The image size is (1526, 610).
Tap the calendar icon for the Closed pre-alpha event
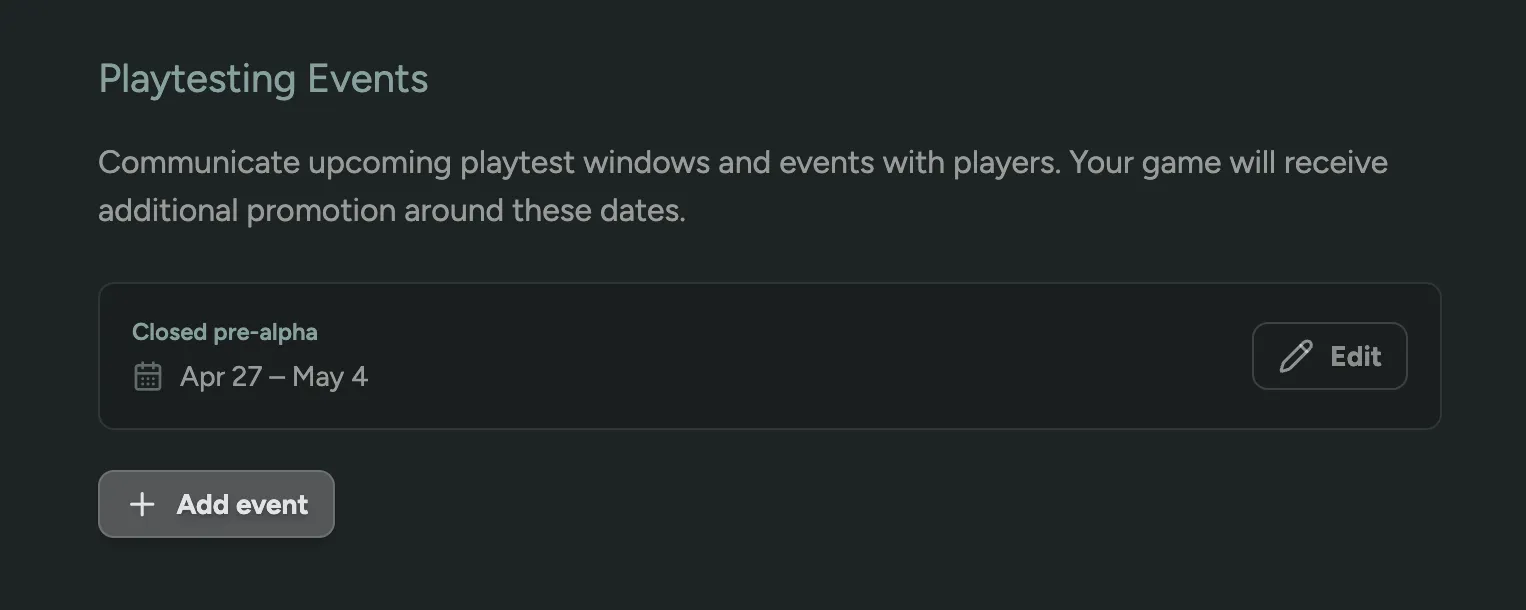coord(147,376)
